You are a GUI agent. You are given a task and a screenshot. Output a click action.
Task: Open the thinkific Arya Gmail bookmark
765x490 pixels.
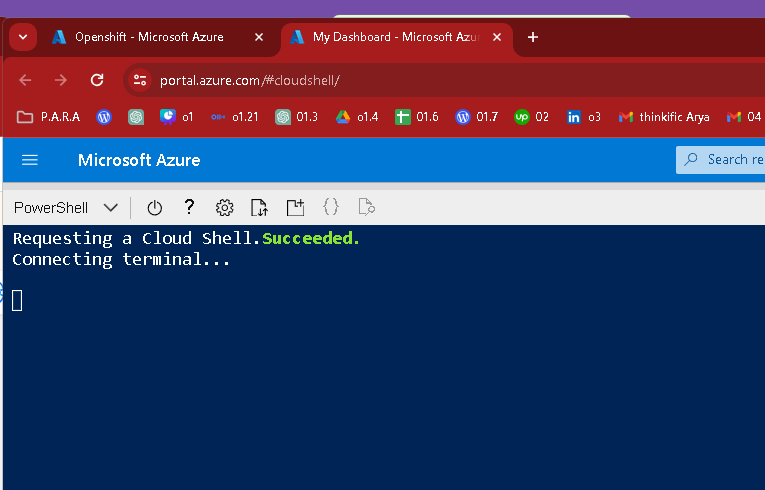664,117
